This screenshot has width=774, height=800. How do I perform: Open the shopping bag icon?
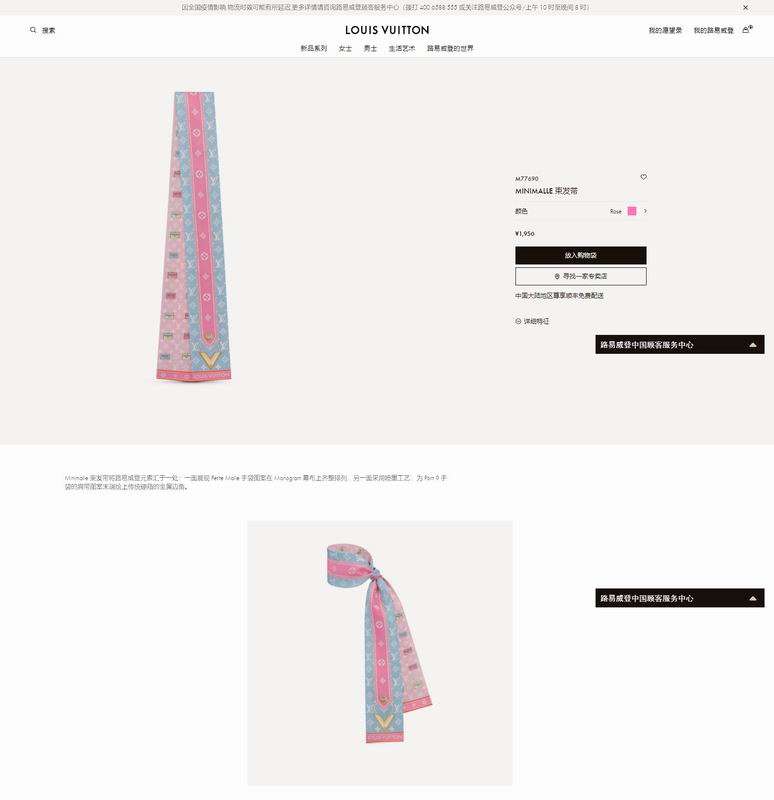click(746, 30)
